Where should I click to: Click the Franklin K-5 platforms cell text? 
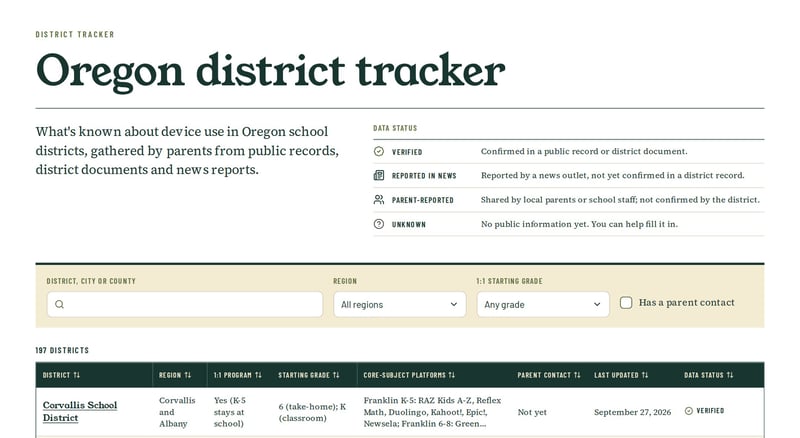tap(432, 412)
